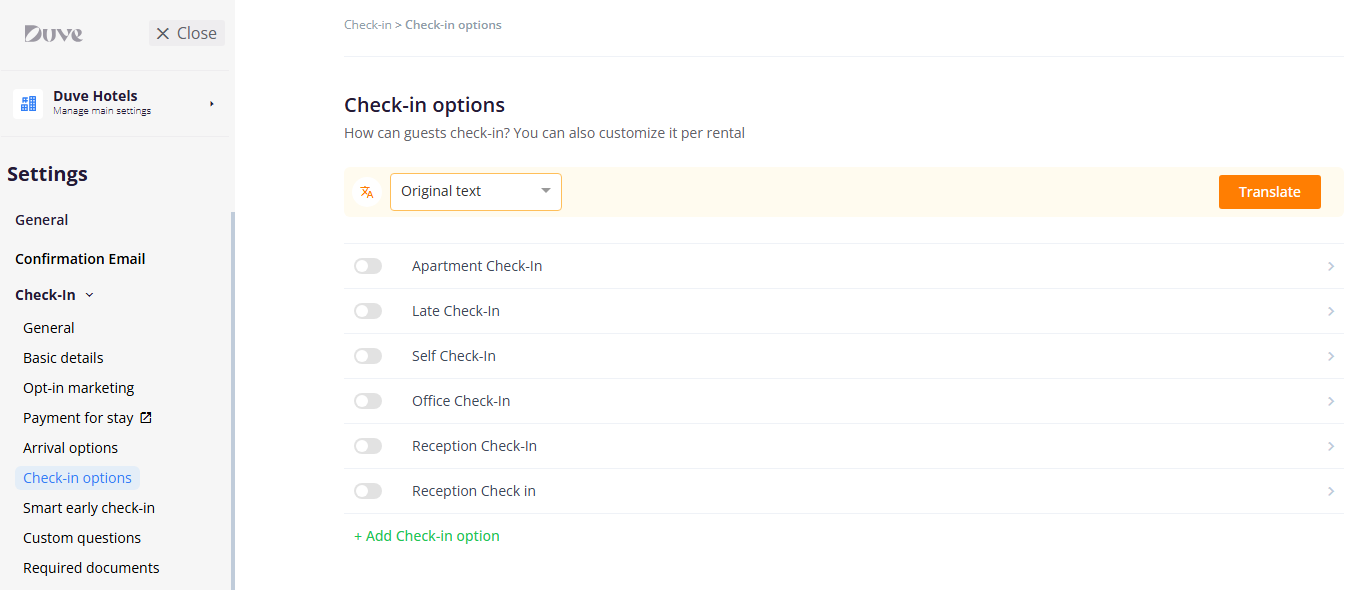
Task: Click the Duve logo
Action: (x=53, y=34)
